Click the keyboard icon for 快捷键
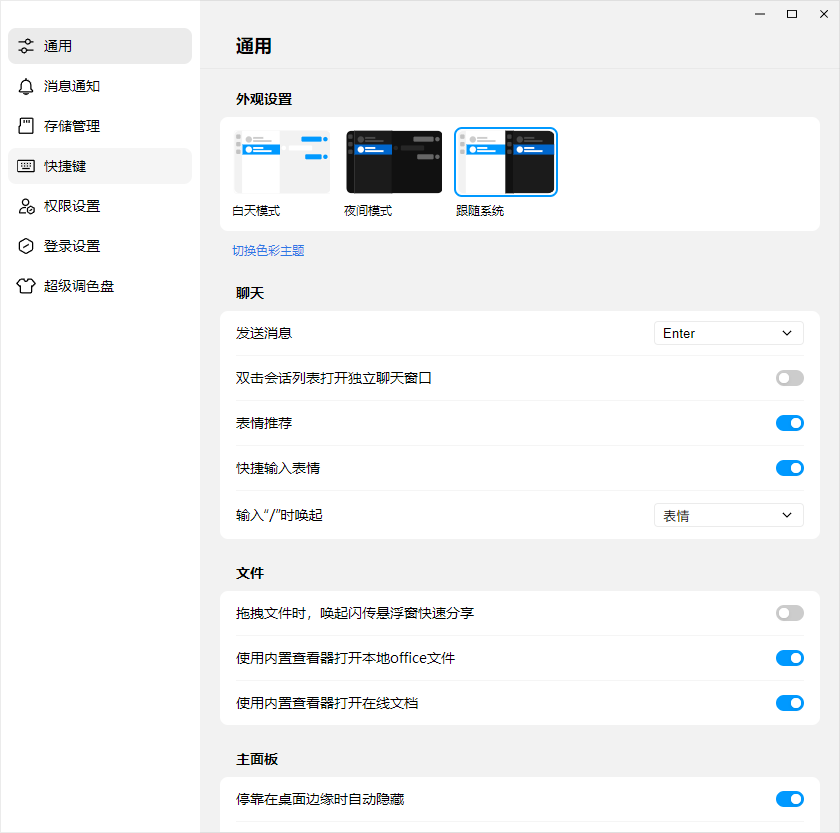This screenshot has width=840, height=833. (26, 166)
